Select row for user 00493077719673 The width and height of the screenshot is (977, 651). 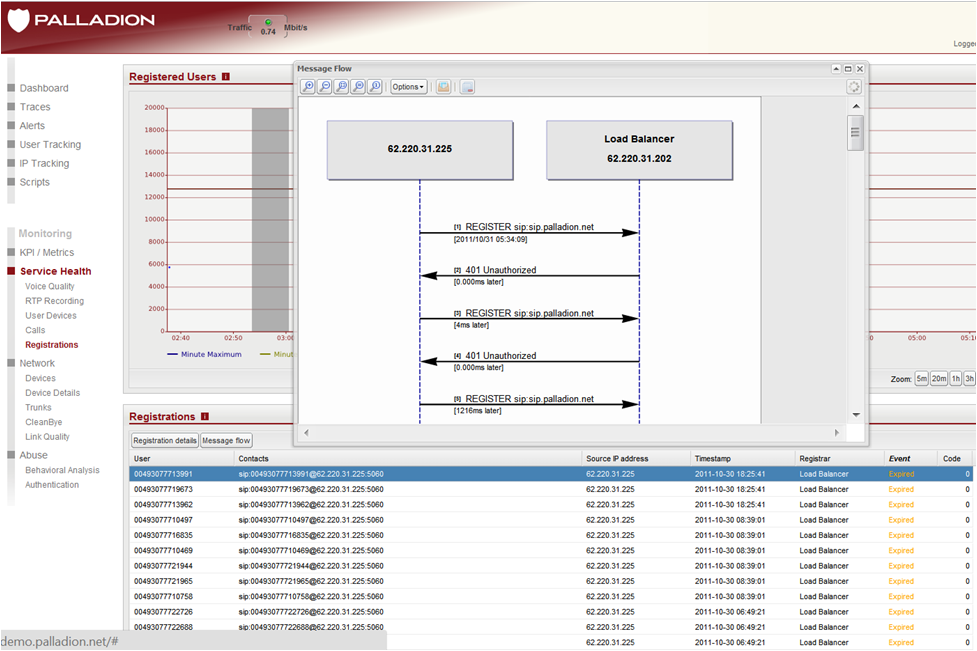pyautogui.click(x=551, y=490)
